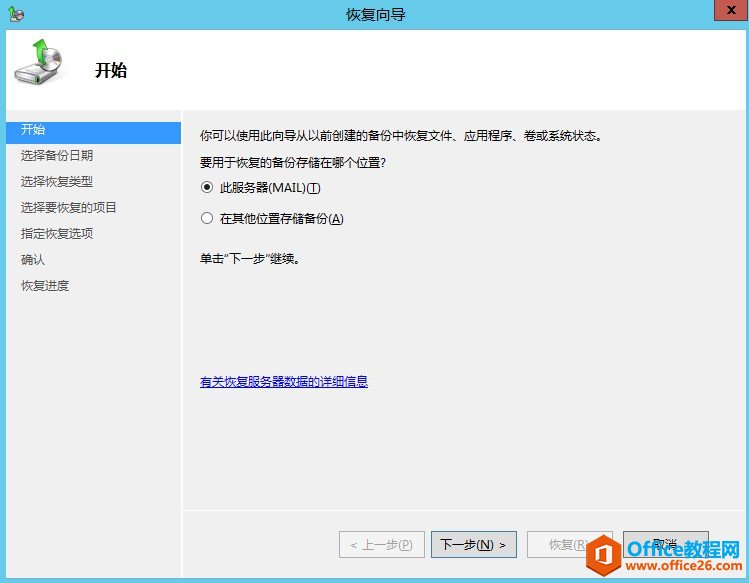
Task: Click the sentence starting 你可以使用此向导
Action: point(402,136)
